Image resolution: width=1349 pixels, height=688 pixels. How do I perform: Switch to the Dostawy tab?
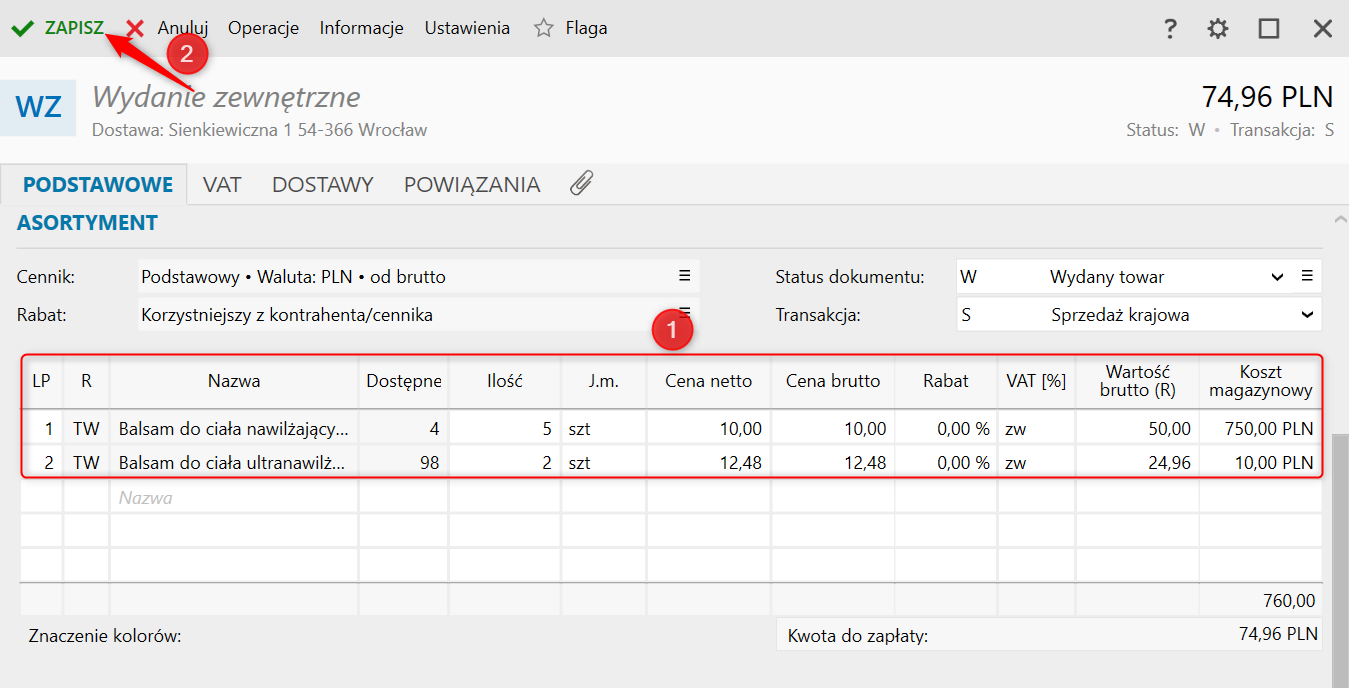point(322,184)
